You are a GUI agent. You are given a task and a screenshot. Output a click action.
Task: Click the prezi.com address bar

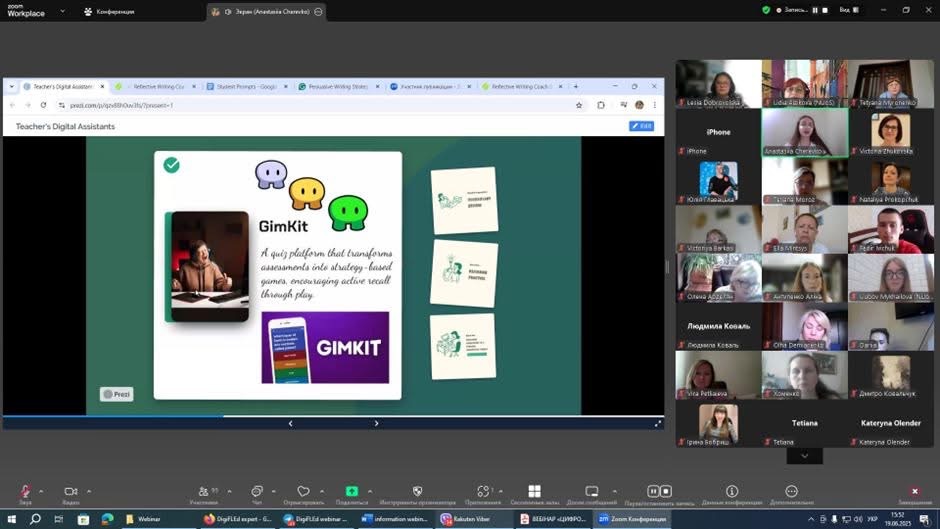(318, 105)
